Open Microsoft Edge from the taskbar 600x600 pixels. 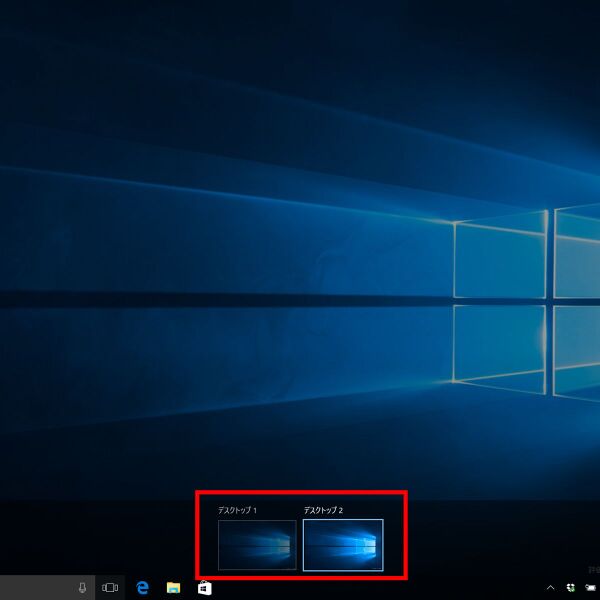pos(142,587)
